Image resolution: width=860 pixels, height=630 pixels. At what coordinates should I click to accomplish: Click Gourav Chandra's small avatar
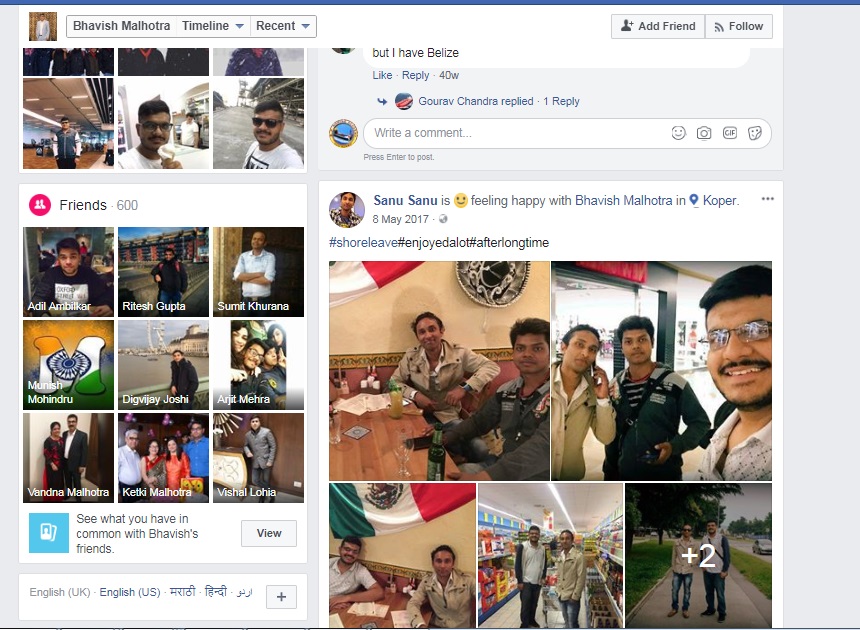click(404, 101)
